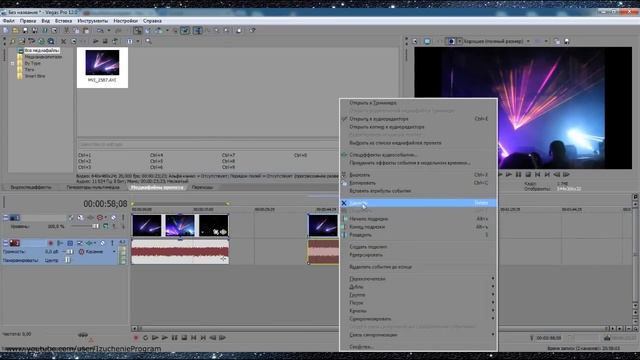Delete selected media with X icon
The image size is (640, 360).
point(63,41)
